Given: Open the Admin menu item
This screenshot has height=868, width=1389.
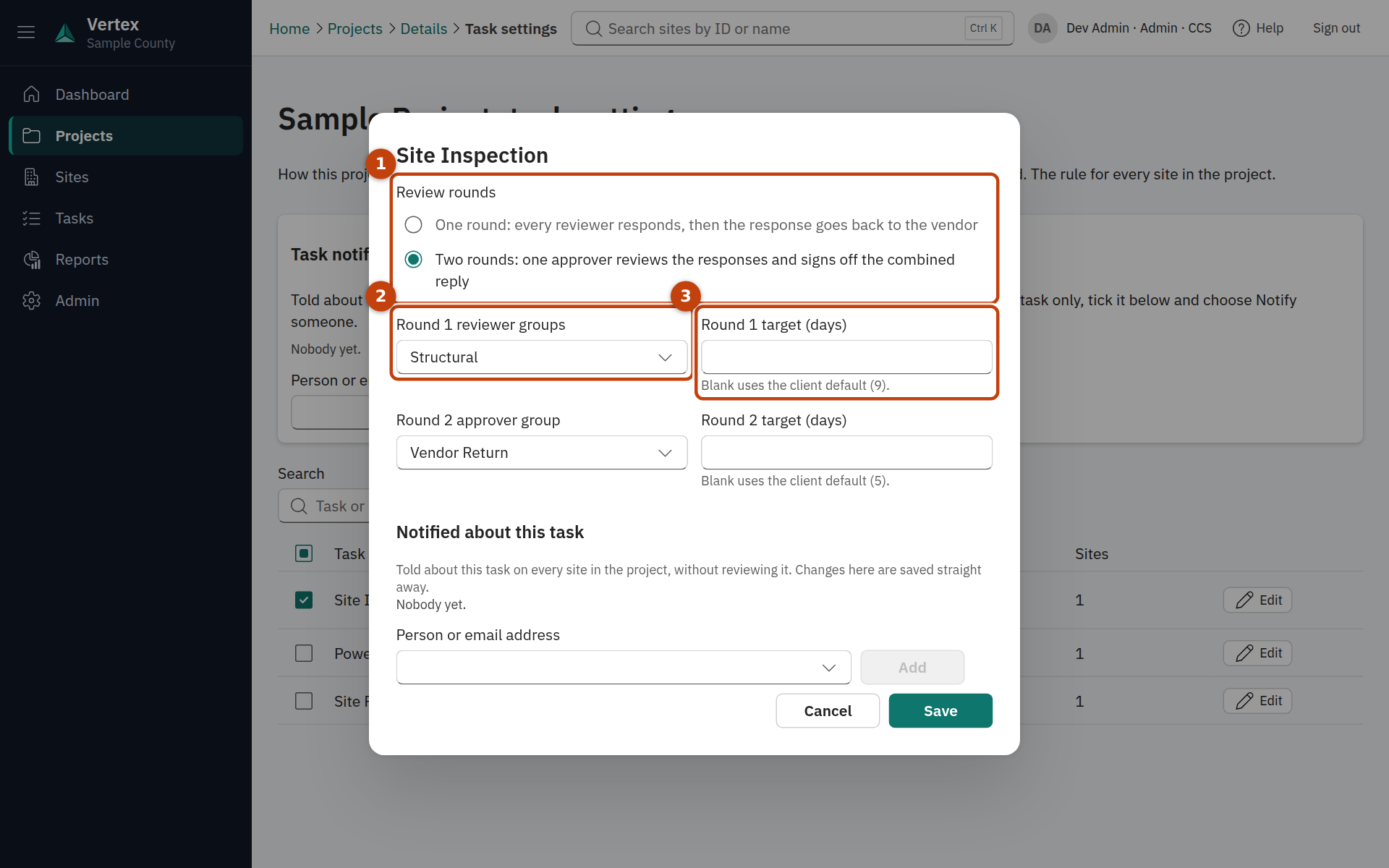Looking at the screenshot, I should (x=126, y=300).
